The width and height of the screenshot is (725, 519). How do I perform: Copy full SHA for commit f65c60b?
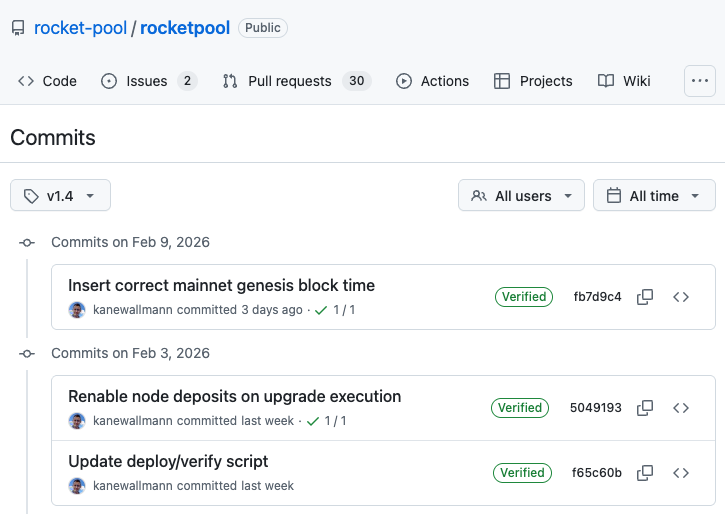[x=646, y=473]
